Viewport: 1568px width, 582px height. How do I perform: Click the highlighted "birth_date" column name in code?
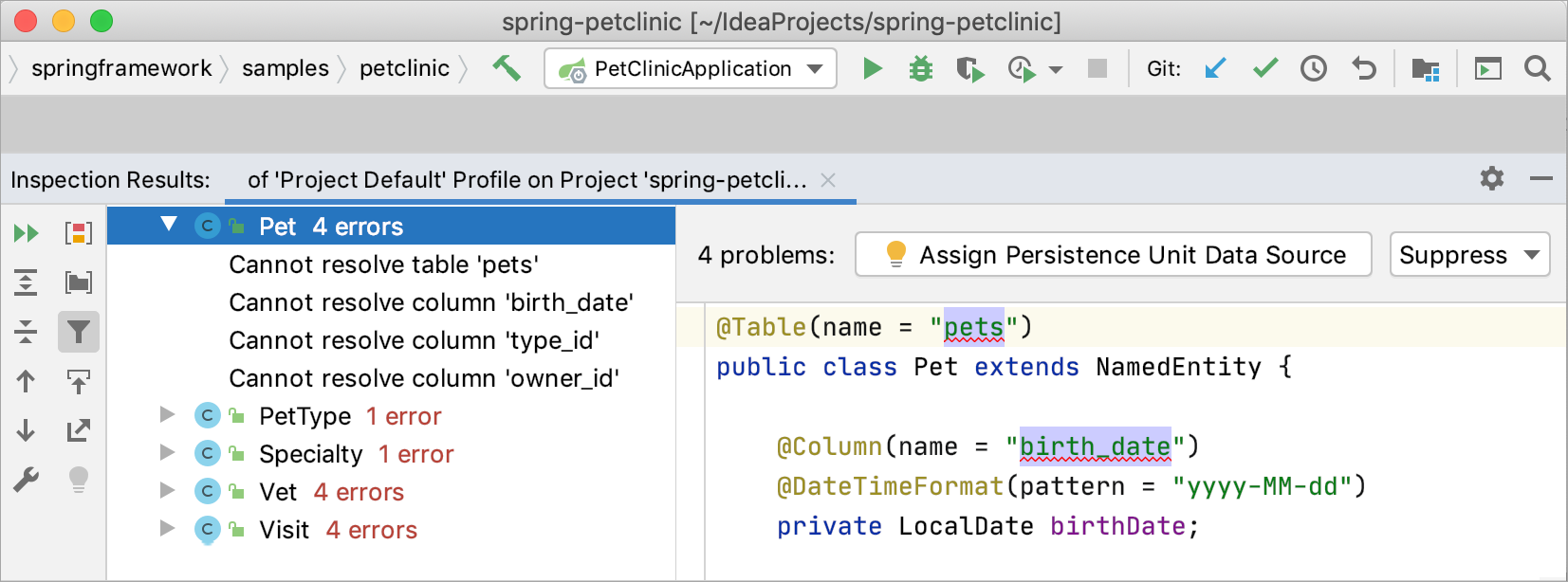click(x=1096, y=446)
